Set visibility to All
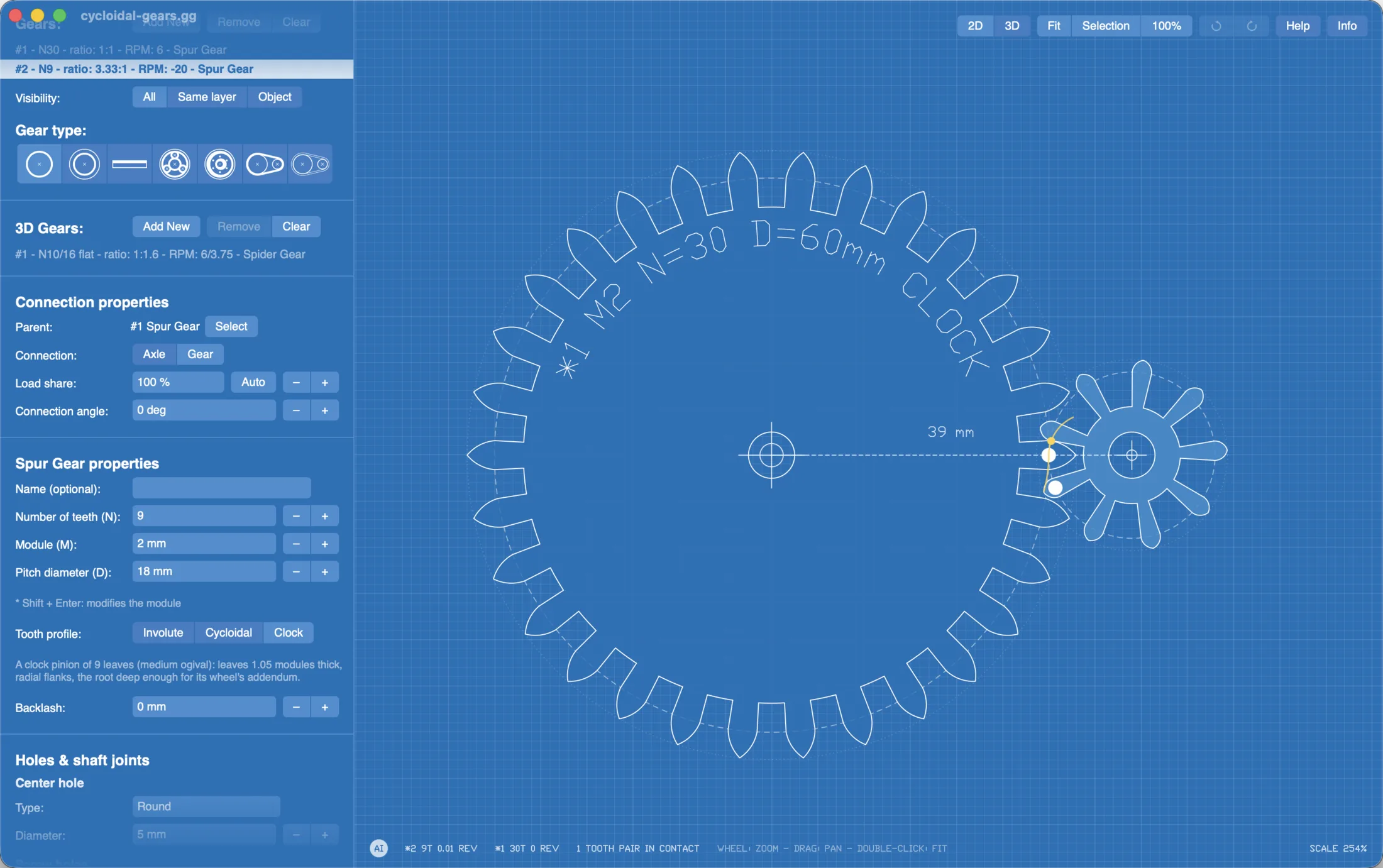 (149, 97)
